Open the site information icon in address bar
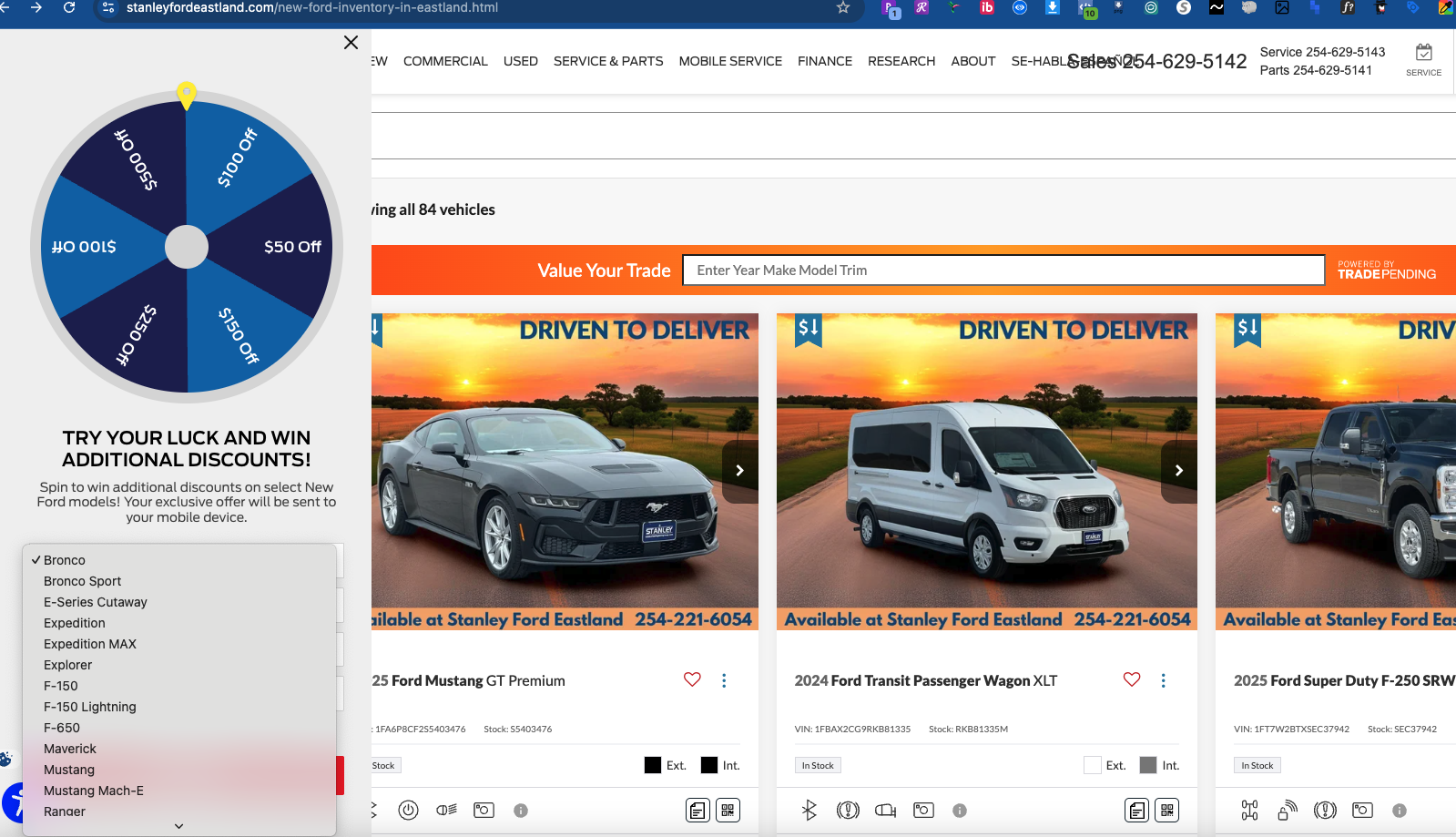 pyautogui.click(x=108, y=7)
